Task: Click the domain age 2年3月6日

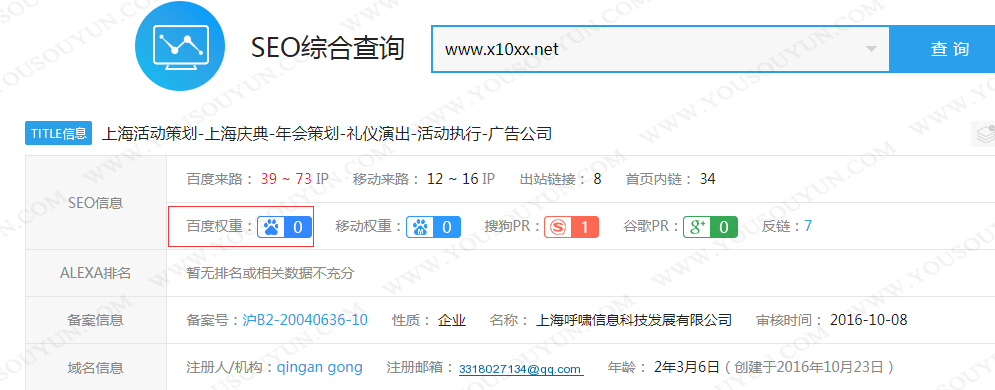Action: coord(687,367)
